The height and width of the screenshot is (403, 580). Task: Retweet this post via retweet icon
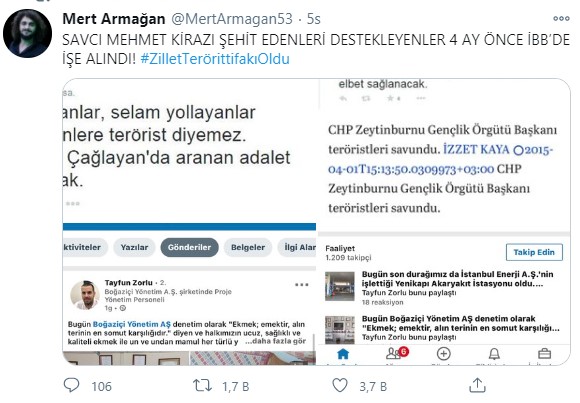[202, 386]
